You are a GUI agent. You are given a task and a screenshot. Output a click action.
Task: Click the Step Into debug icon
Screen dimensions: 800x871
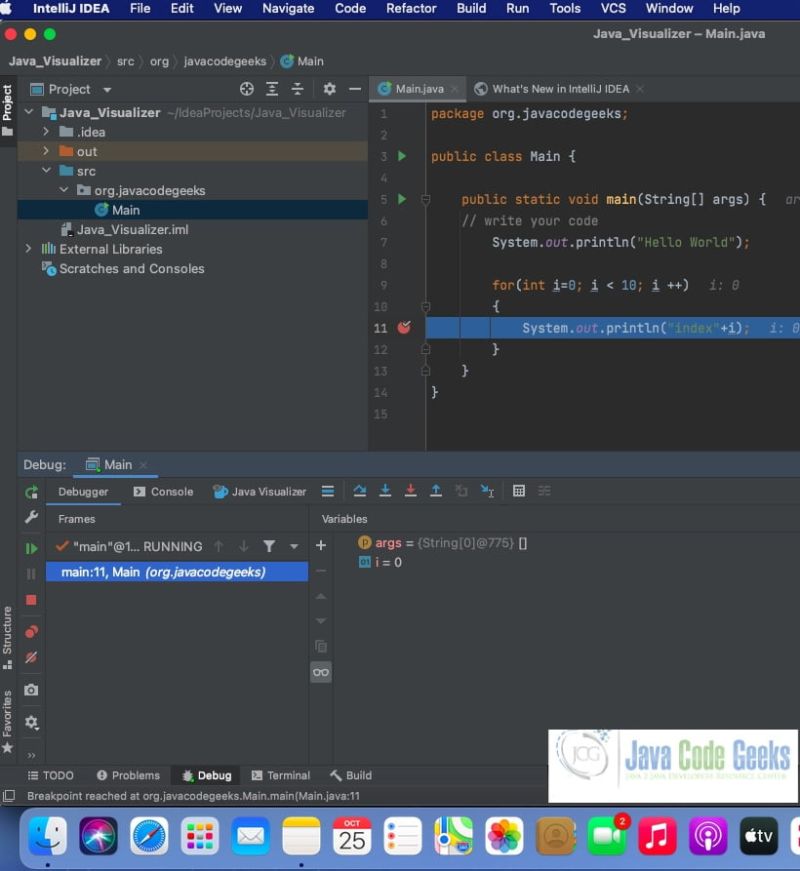(385, 491)
